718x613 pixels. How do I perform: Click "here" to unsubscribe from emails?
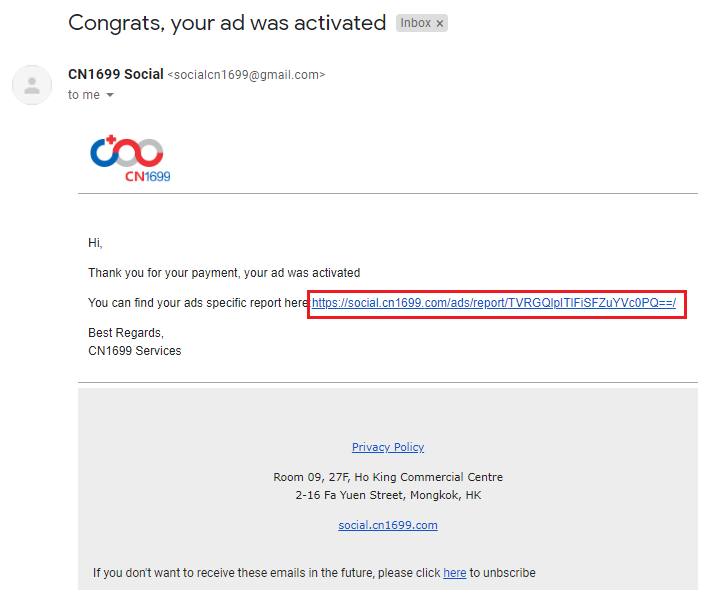[455, 573]
